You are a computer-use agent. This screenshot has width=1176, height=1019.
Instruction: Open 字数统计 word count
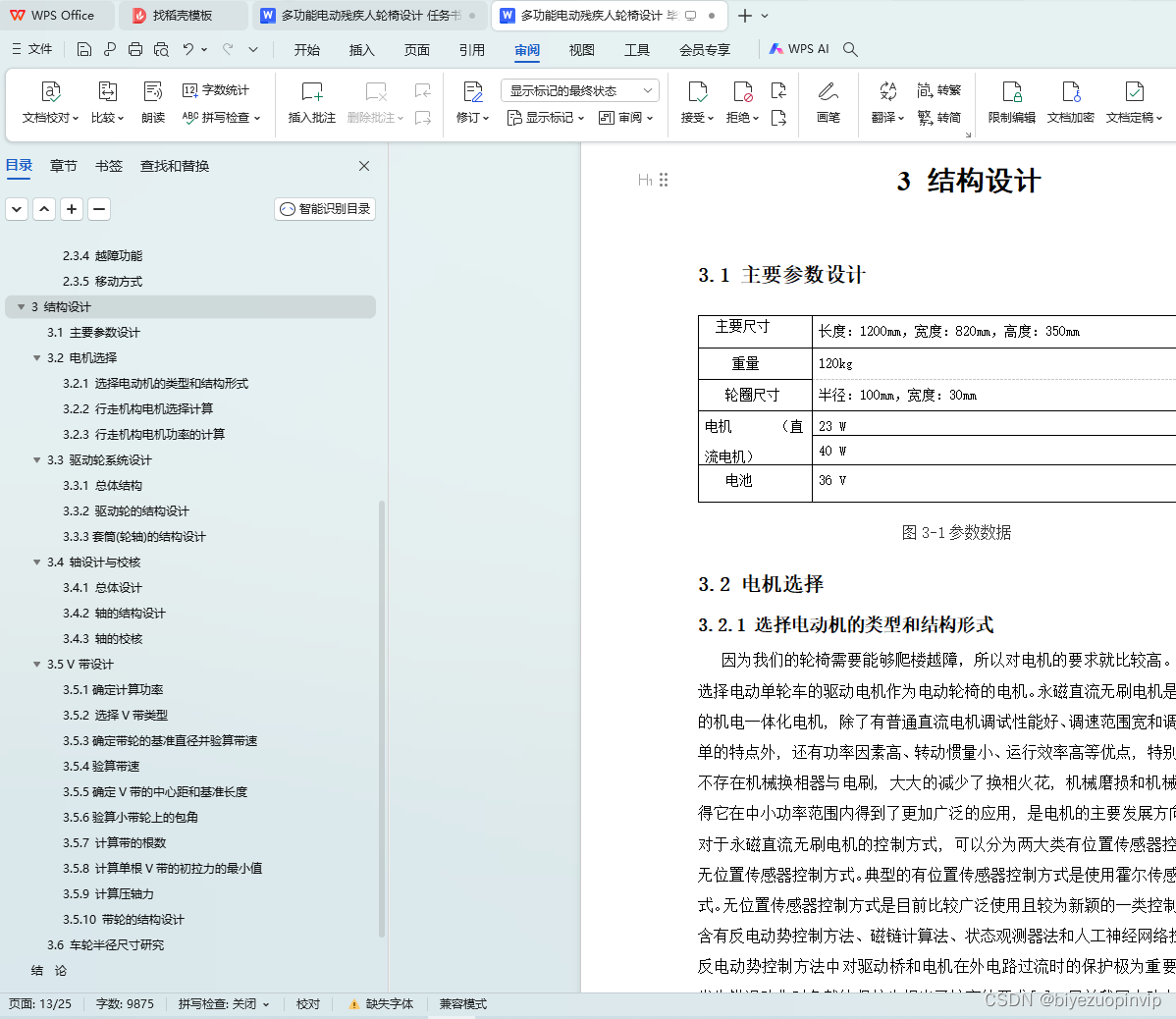[x=215, y=90]
